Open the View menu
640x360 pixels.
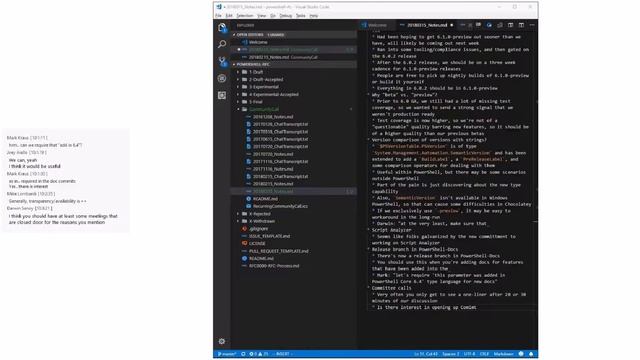click(262, 16)
